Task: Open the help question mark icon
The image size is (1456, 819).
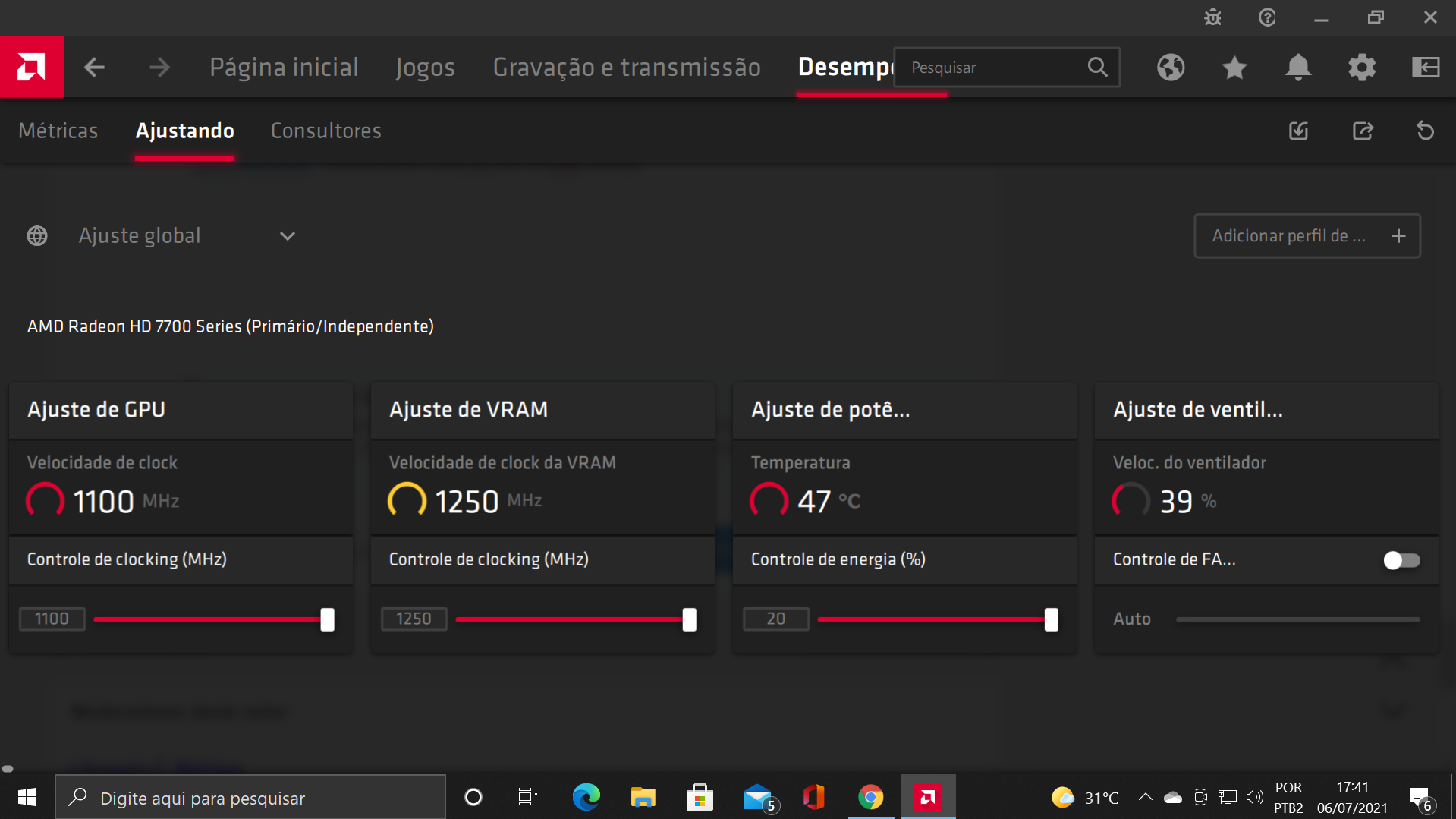Action: click(1267, 17)
